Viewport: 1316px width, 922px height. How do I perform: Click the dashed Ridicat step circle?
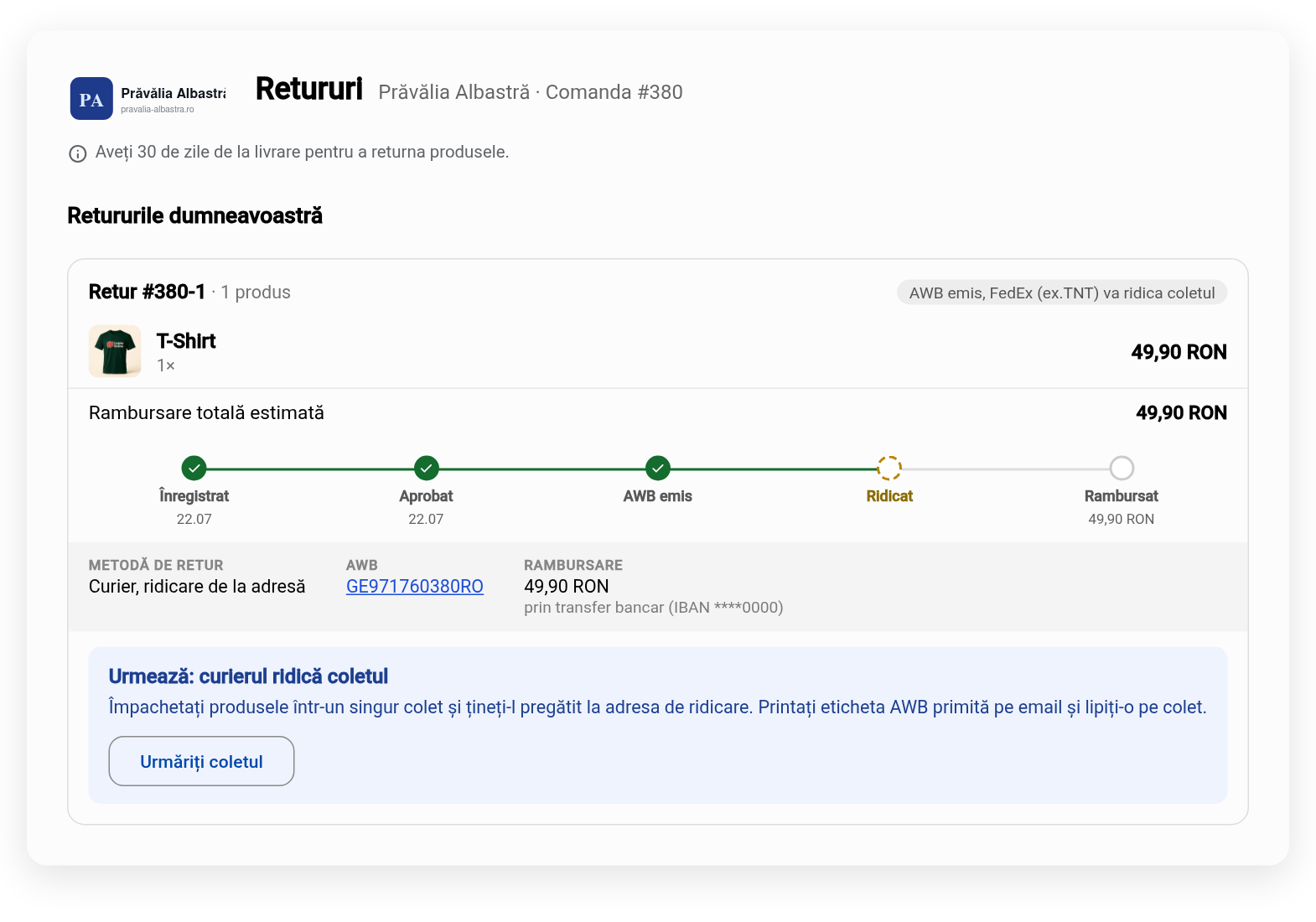889,468
